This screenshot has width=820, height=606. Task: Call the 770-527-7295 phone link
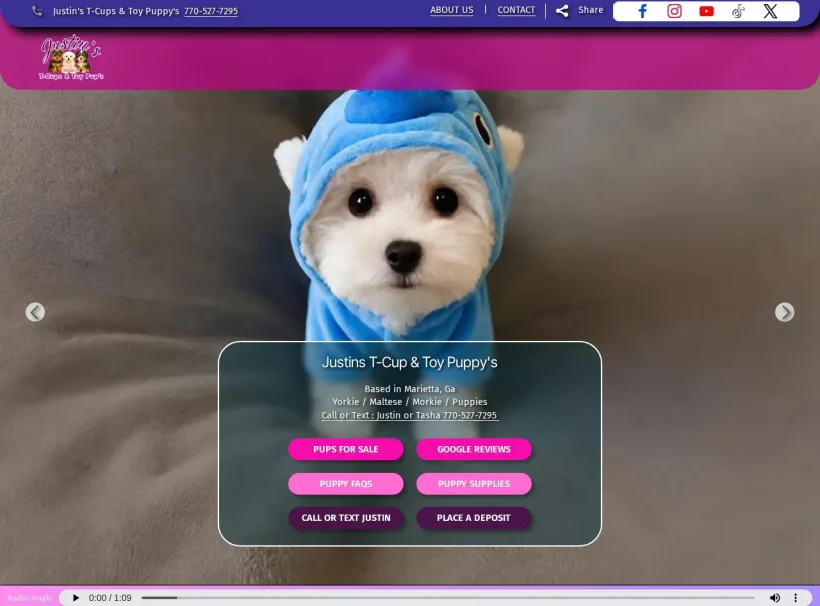[210, 11]
